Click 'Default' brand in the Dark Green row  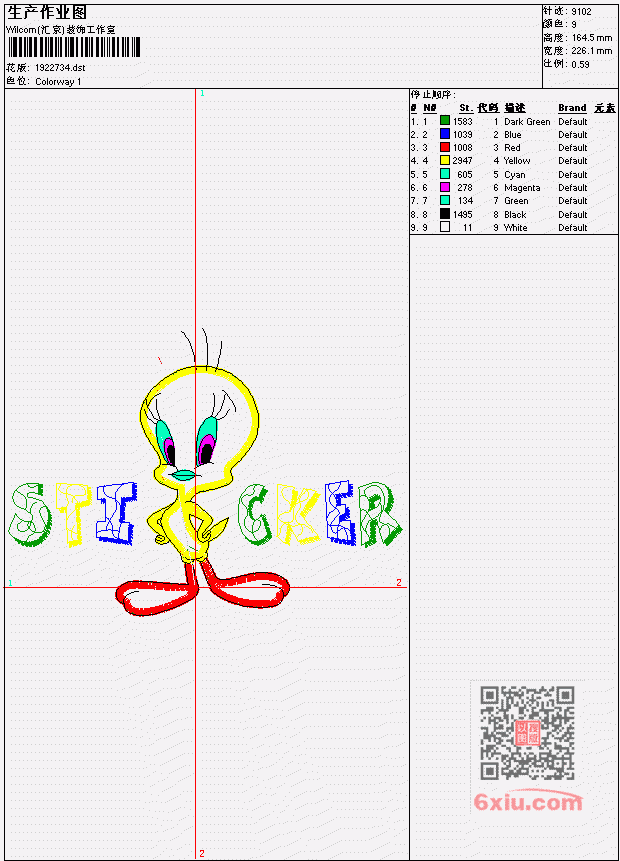coord(573,122)
